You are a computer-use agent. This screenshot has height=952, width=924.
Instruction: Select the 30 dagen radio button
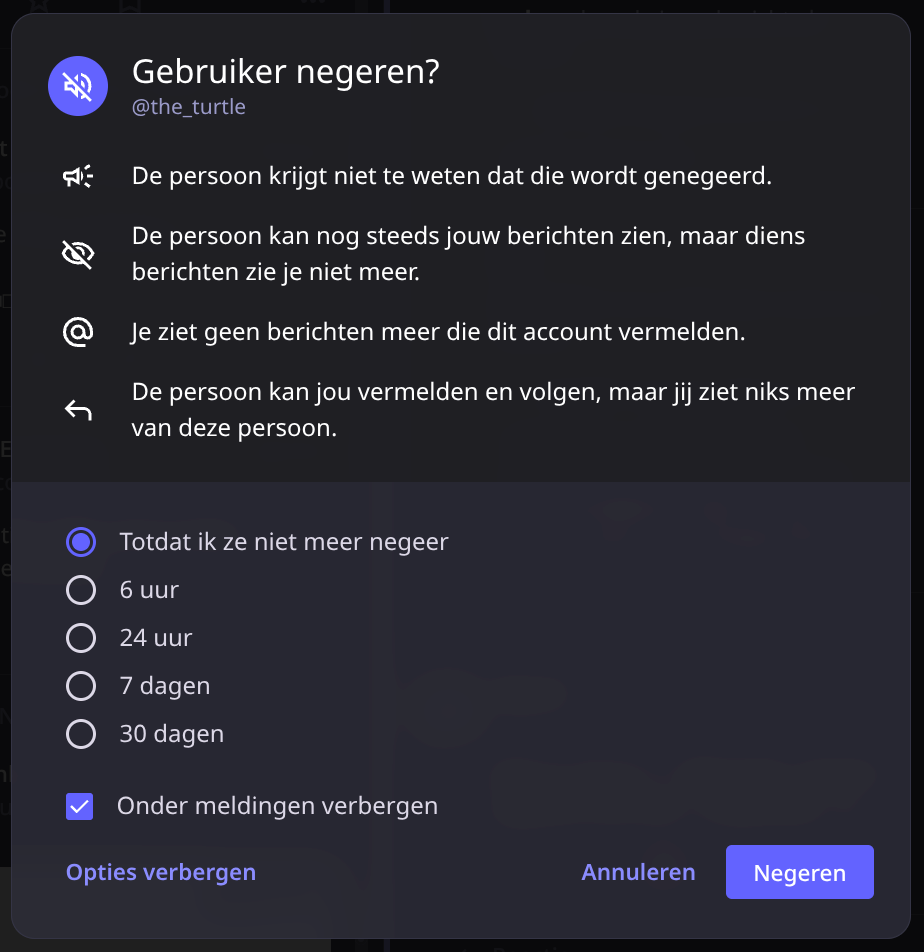pyautogui.click(x=81, y=734)
